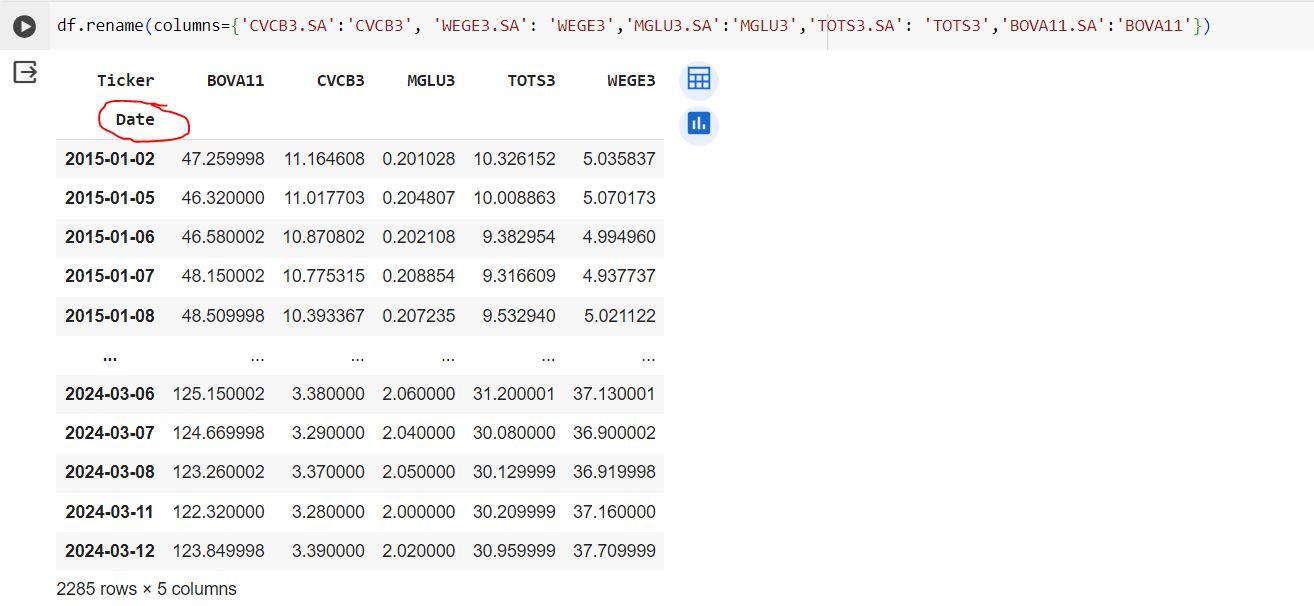Click WEGE3 value 37.130001

coord(615,394)
